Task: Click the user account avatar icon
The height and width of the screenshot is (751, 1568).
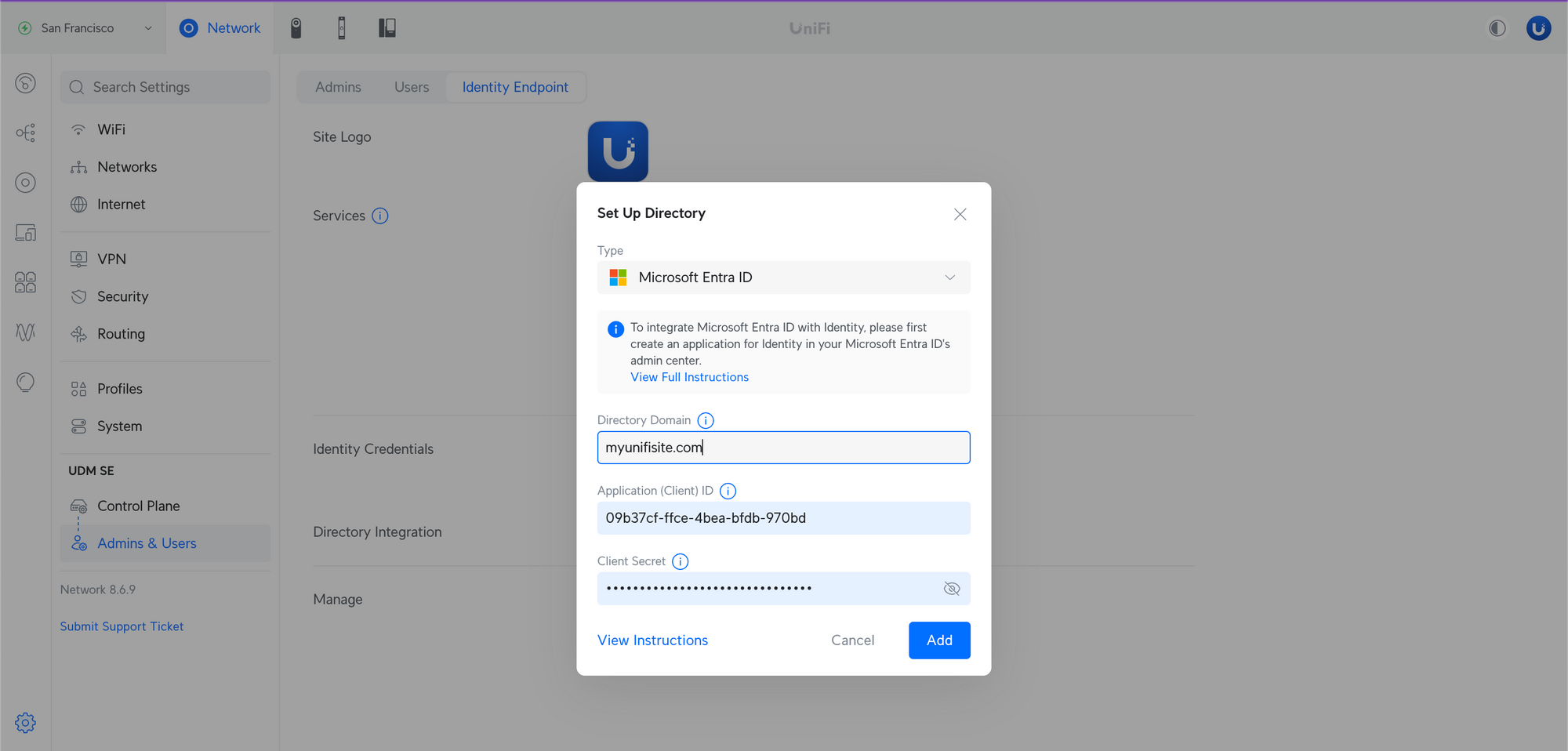Action: [1538, 28]
